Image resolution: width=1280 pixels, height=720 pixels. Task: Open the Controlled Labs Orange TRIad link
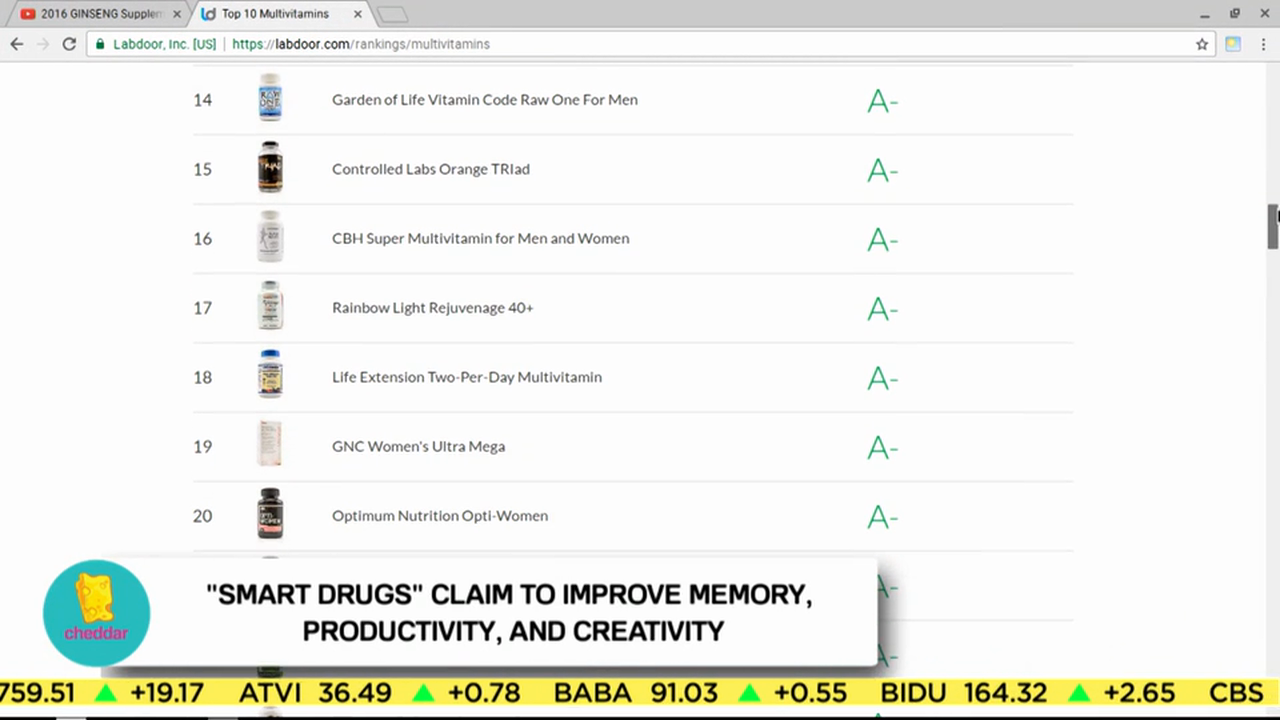(431, 169)
